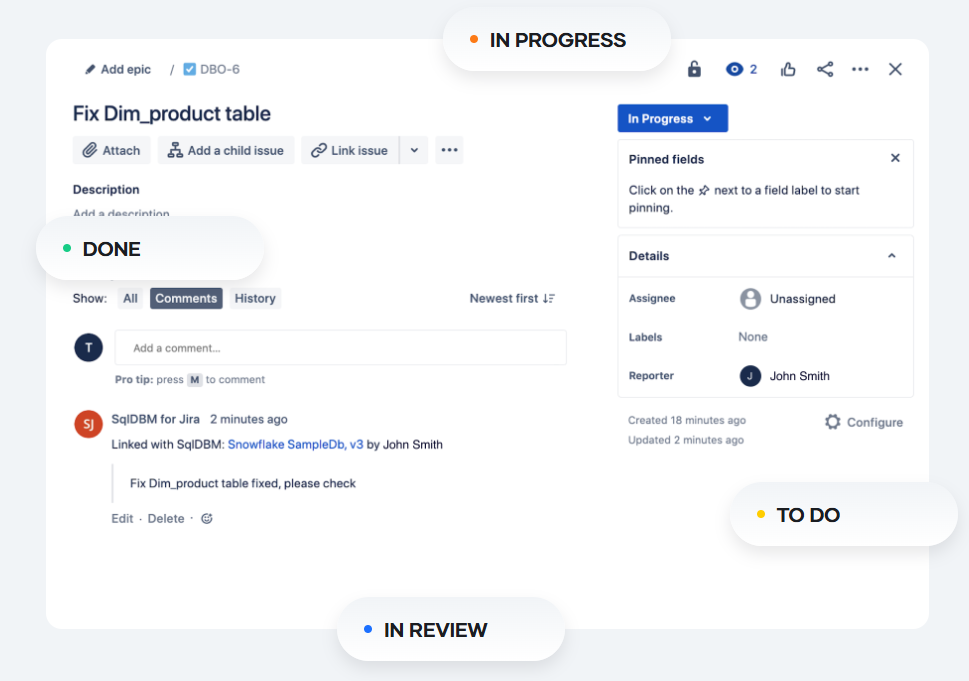Screen dimensions: 969x681
Task: Open Snowflake SampleDb, v3 link
Action: click(x=295, y=444)
